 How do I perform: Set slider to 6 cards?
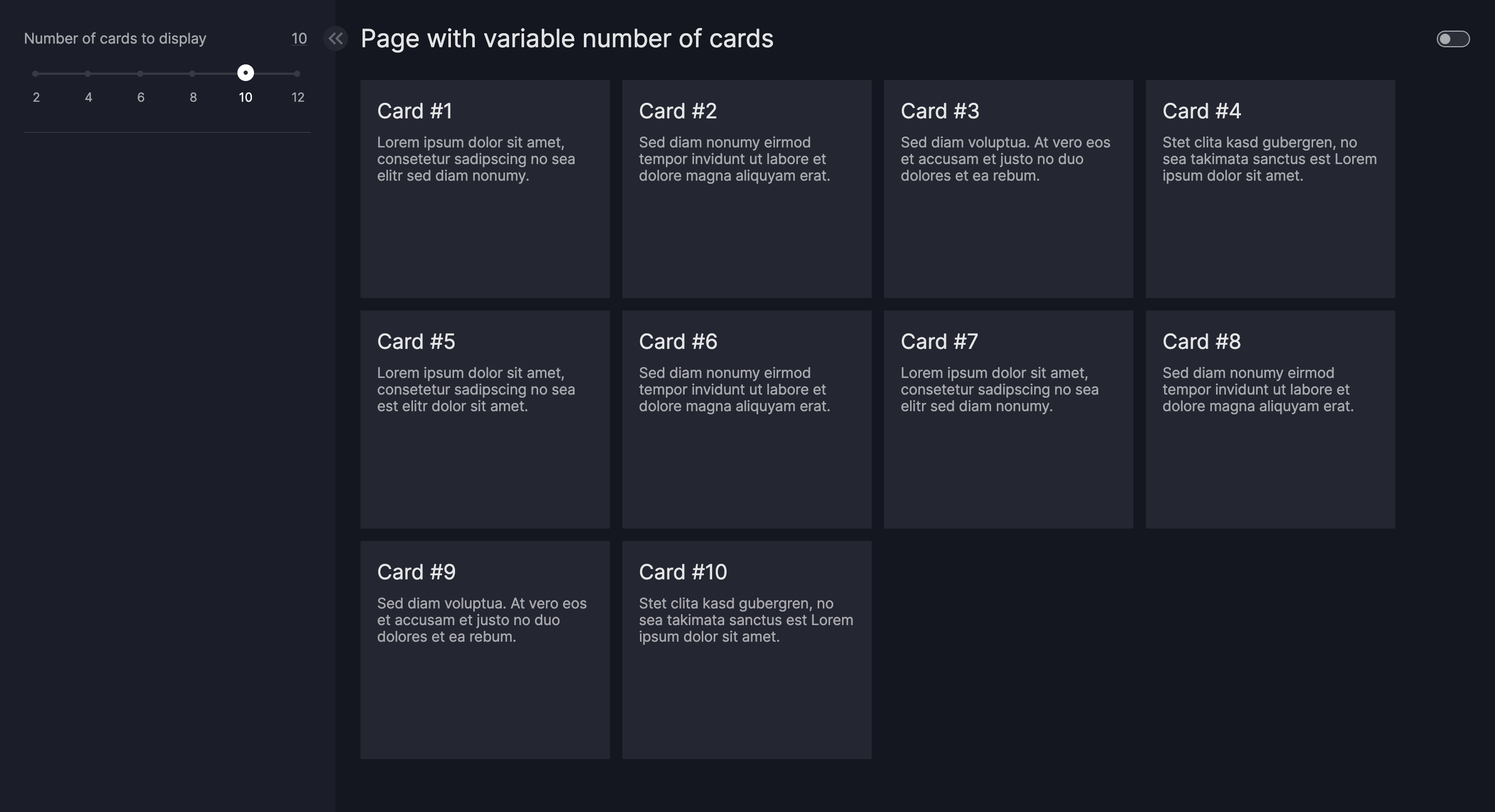pos(140,74)
